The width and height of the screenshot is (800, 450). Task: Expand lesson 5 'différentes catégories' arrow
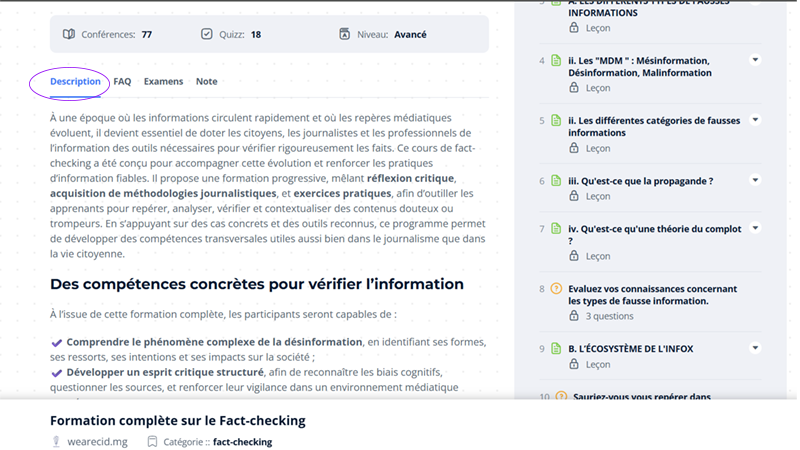pyautogui.click(x=755, y=120)
